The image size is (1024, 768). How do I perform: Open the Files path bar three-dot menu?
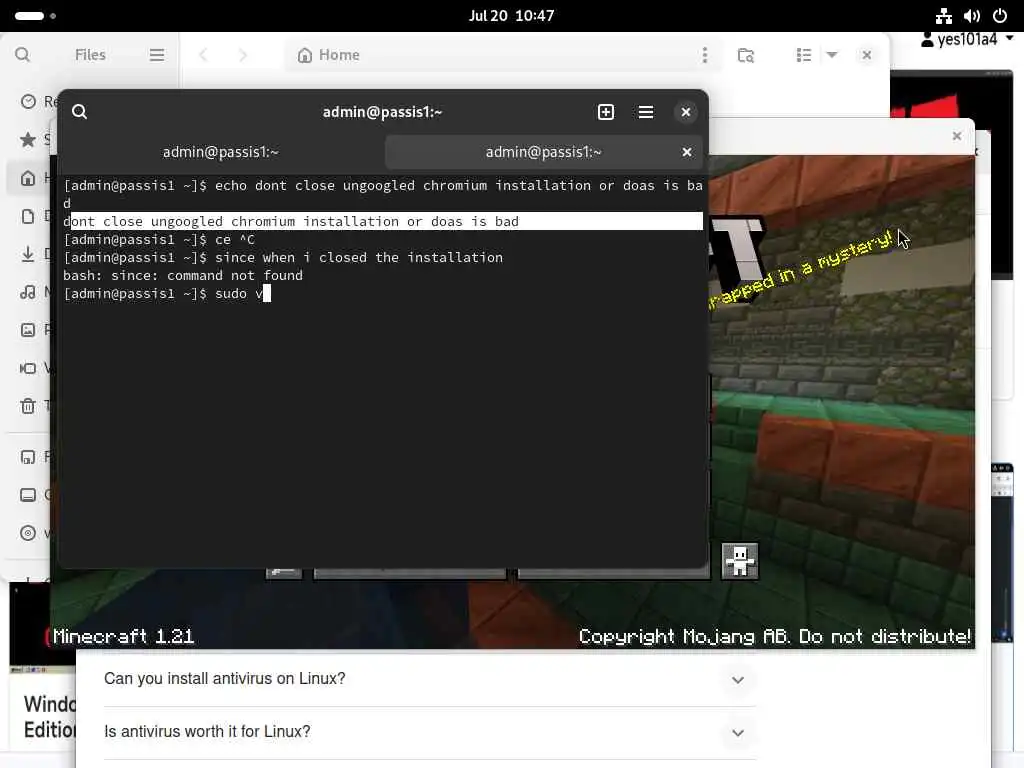coord(705,55)
